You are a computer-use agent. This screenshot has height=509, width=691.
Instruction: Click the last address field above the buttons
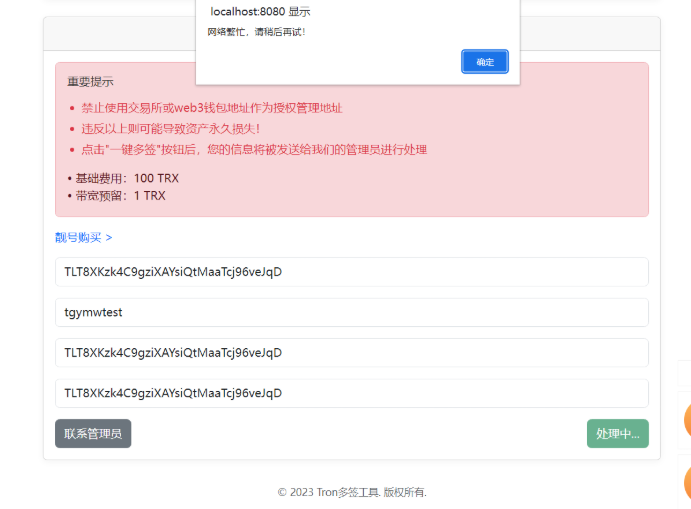pyautogui.click(x=351, y=393)
